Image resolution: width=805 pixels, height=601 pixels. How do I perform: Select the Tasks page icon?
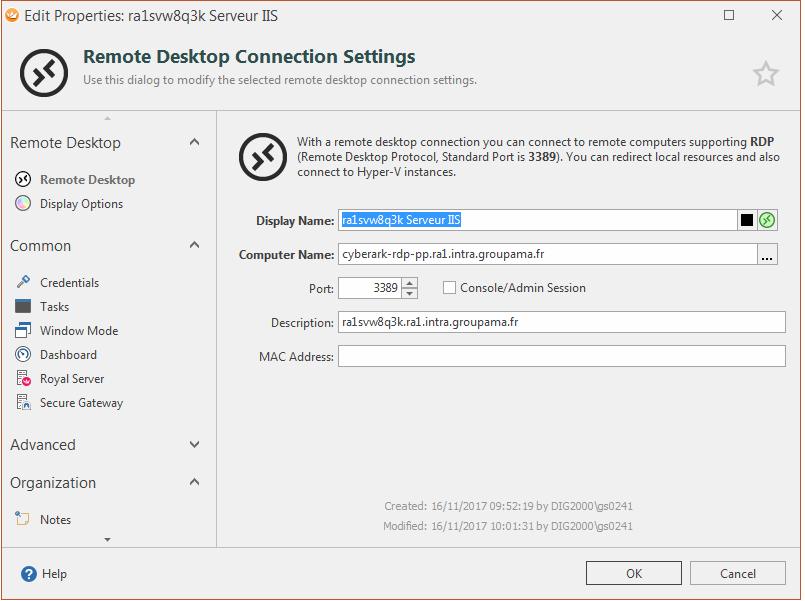click(23, 307)
